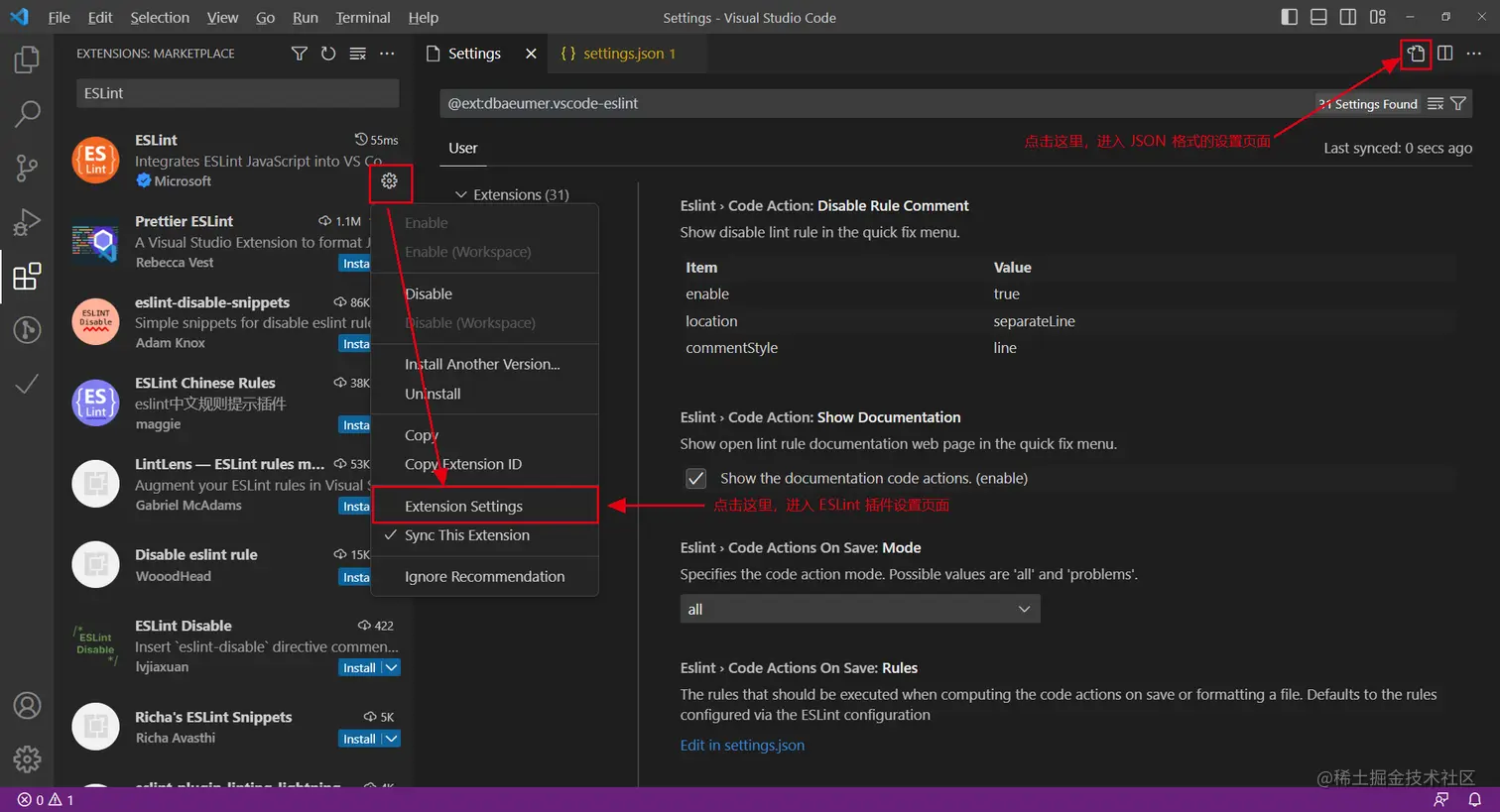The width and height of the screenshot is (1500, 812).
Task: Open the dropdown arrow beside ESLint Disable Install
Action: (392, 668)
